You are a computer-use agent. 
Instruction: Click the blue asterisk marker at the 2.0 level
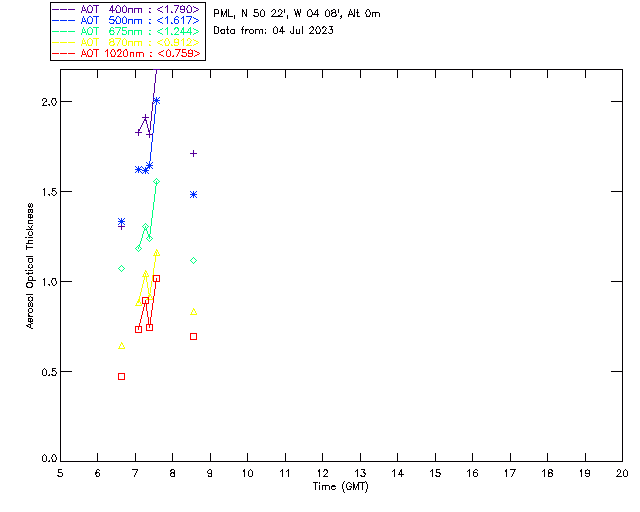pos(156,100)
